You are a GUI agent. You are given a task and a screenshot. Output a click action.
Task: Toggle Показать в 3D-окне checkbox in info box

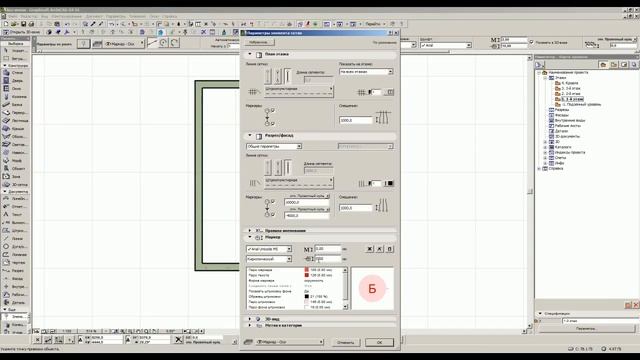click(531, 42)
